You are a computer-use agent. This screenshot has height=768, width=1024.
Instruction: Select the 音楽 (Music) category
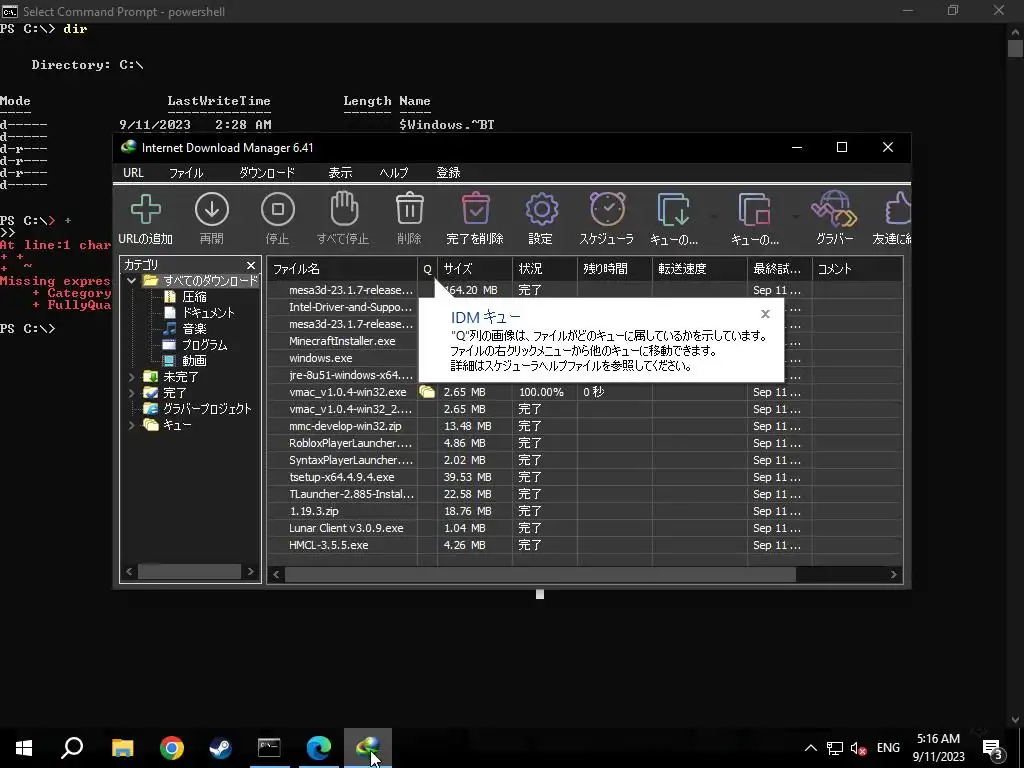point(195,328)
